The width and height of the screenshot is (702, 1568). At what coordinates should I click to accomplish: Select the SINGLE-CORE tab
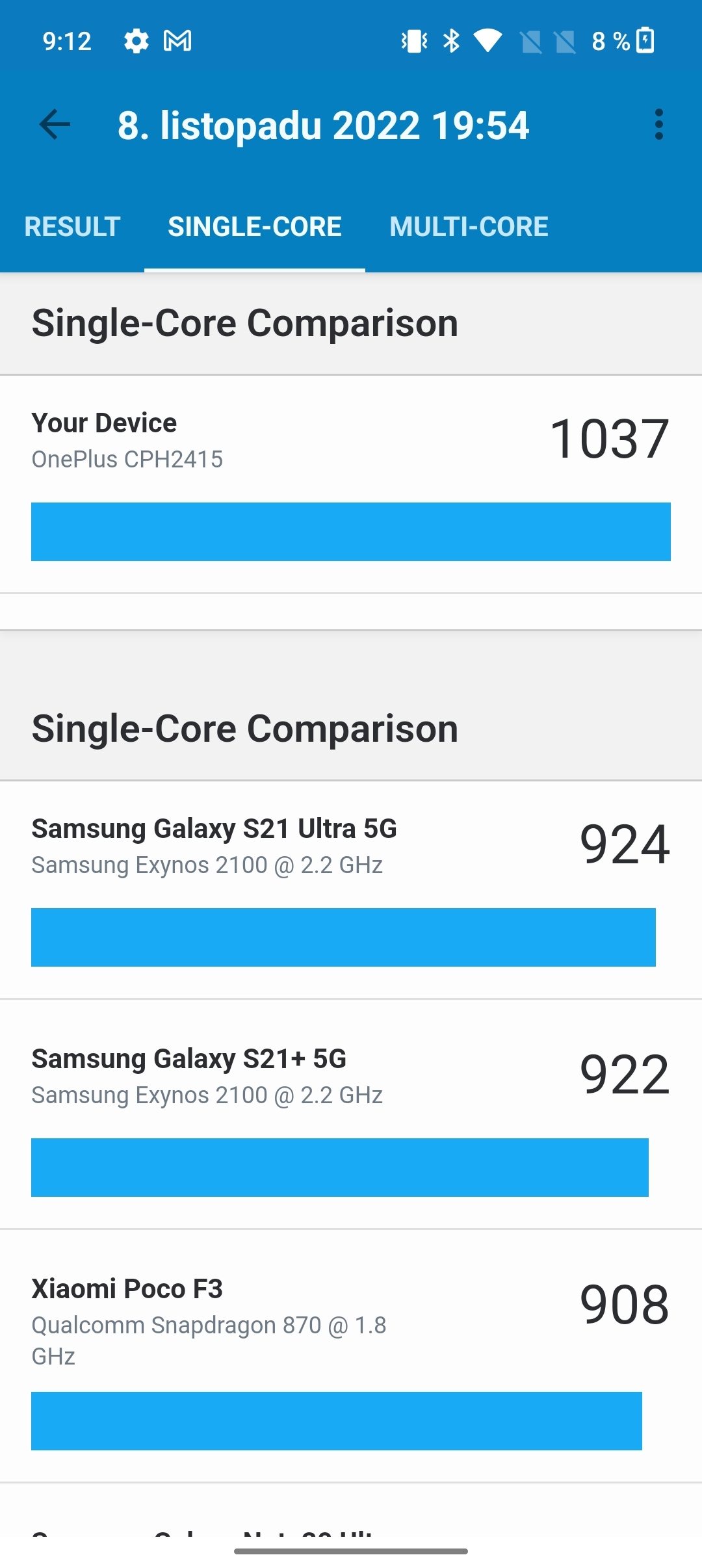click(x=255, y=226)
